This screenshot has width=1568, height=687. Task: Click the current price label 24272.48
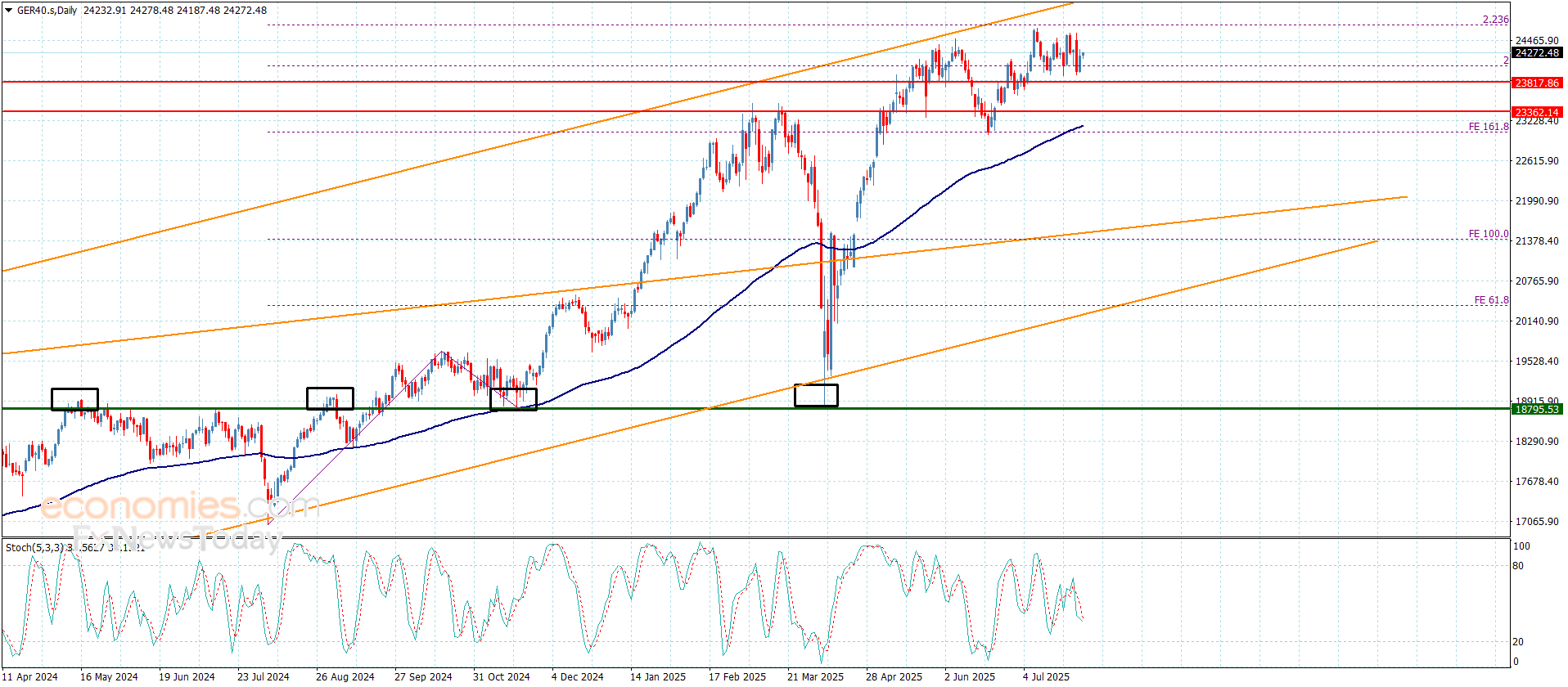(1537, 53)
